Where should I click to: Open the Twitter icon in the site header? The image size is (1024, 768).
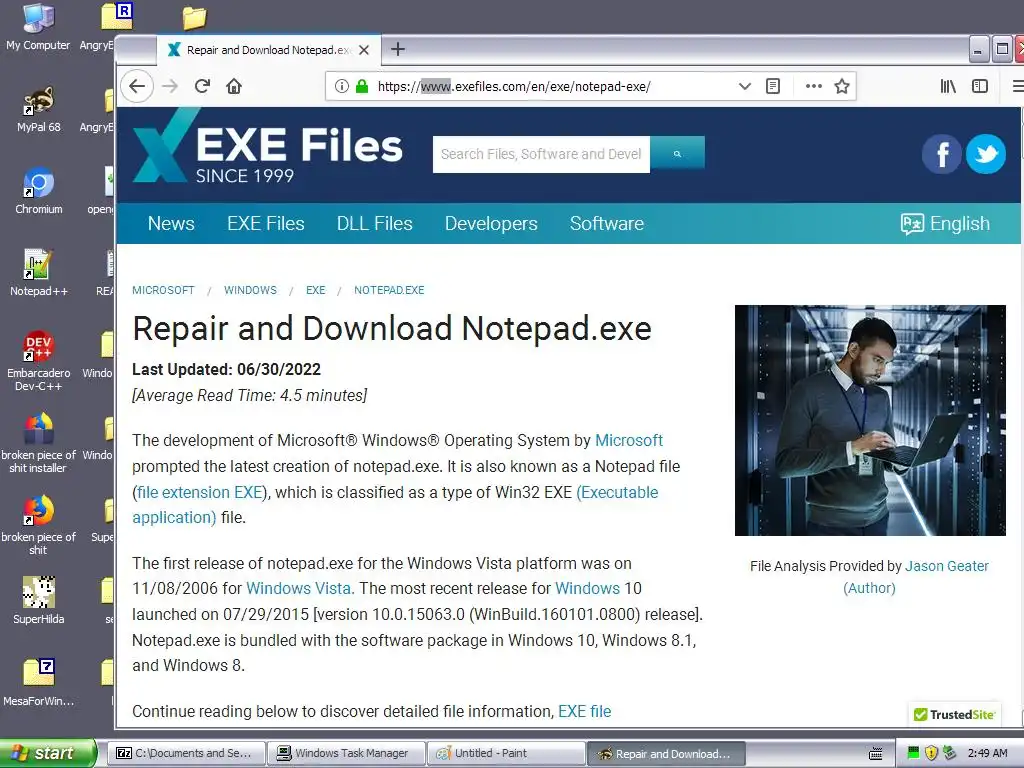point(985,154)
